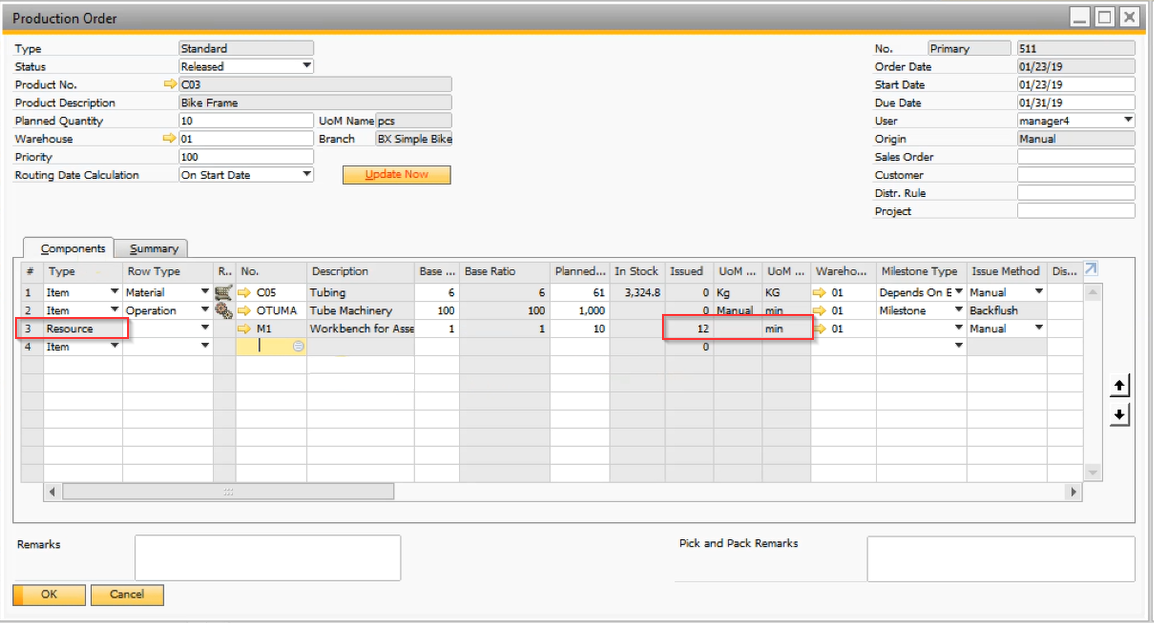The image size is (1154, 623).
Task: Click the material cart icon in row 1
Action: [223, 293]
